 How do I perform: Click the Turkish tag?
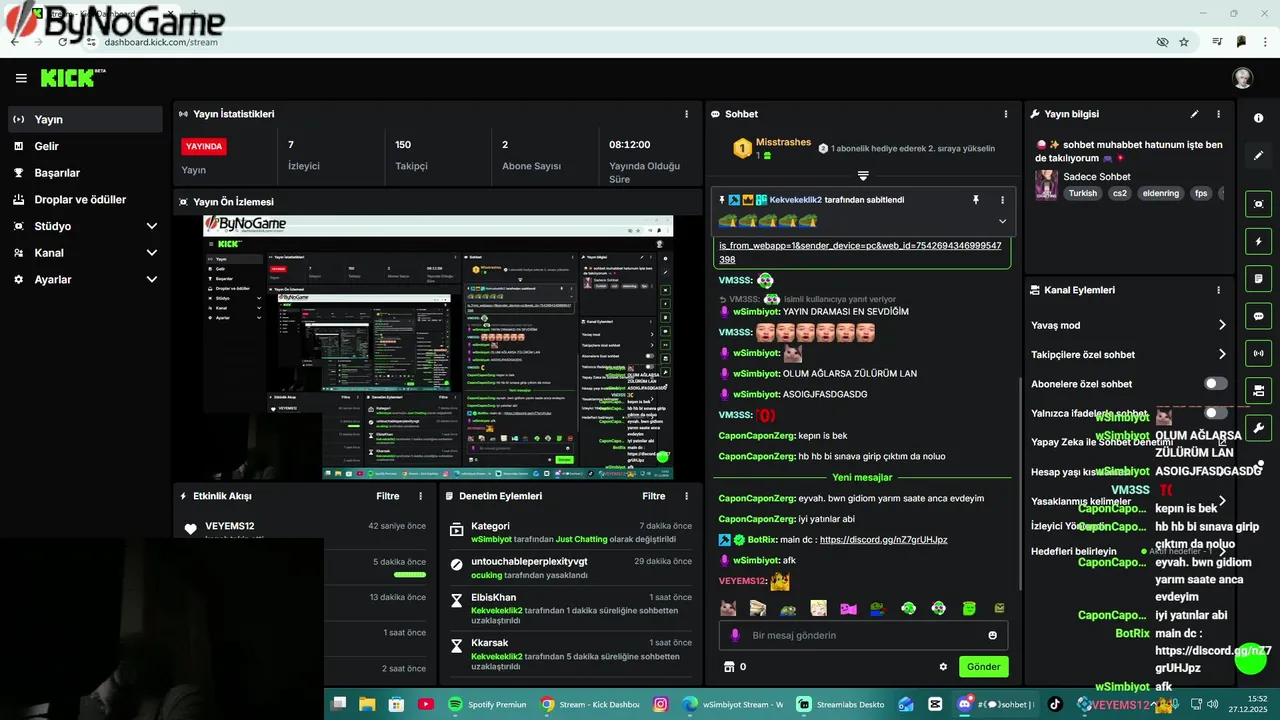click(1082, 193)
